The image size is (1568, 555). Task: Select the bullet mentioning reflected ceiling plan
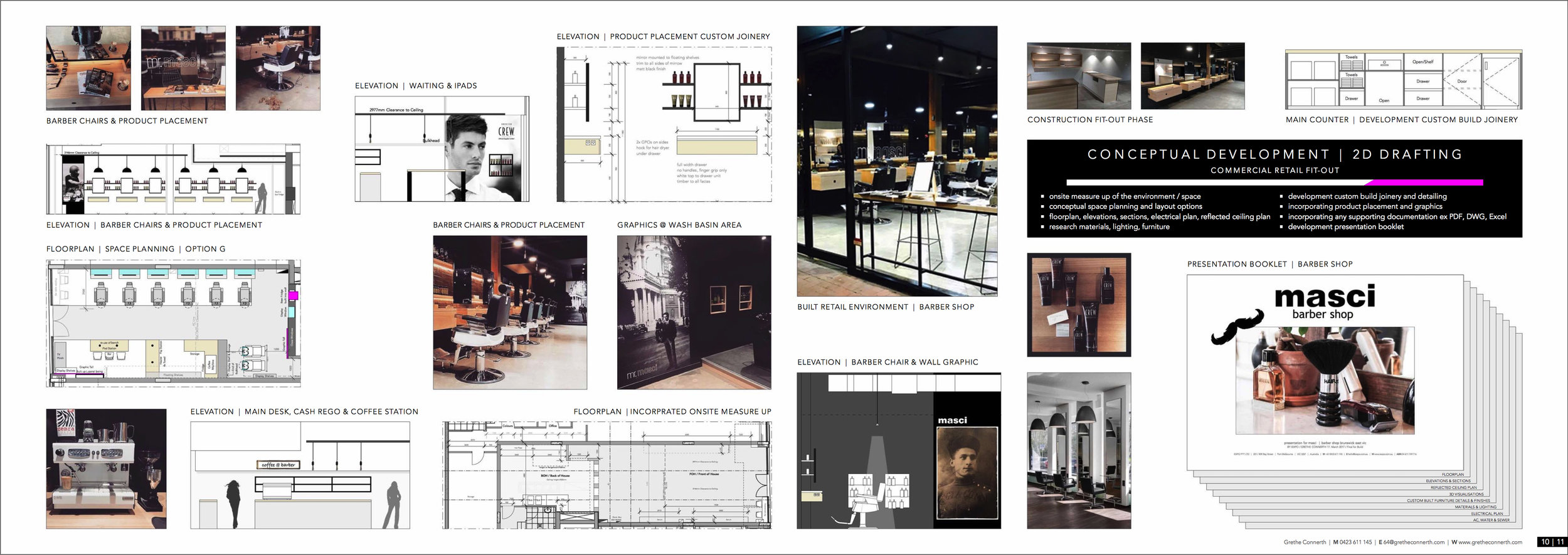coord(1159,216)
